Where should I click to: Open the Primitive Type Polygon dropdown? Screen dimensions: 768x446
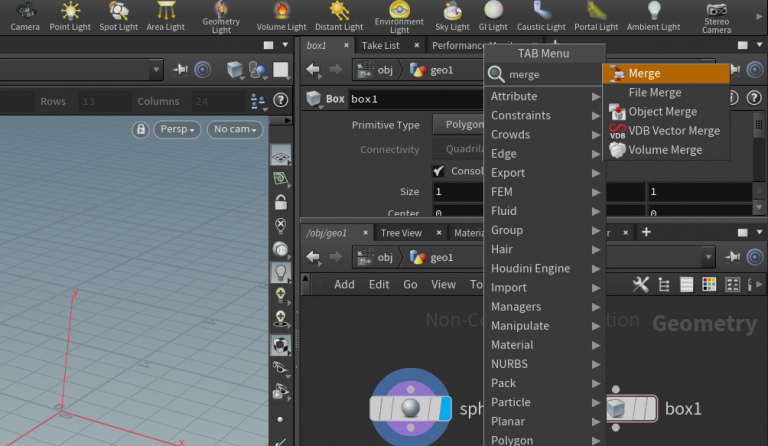[x=458, y=125]
